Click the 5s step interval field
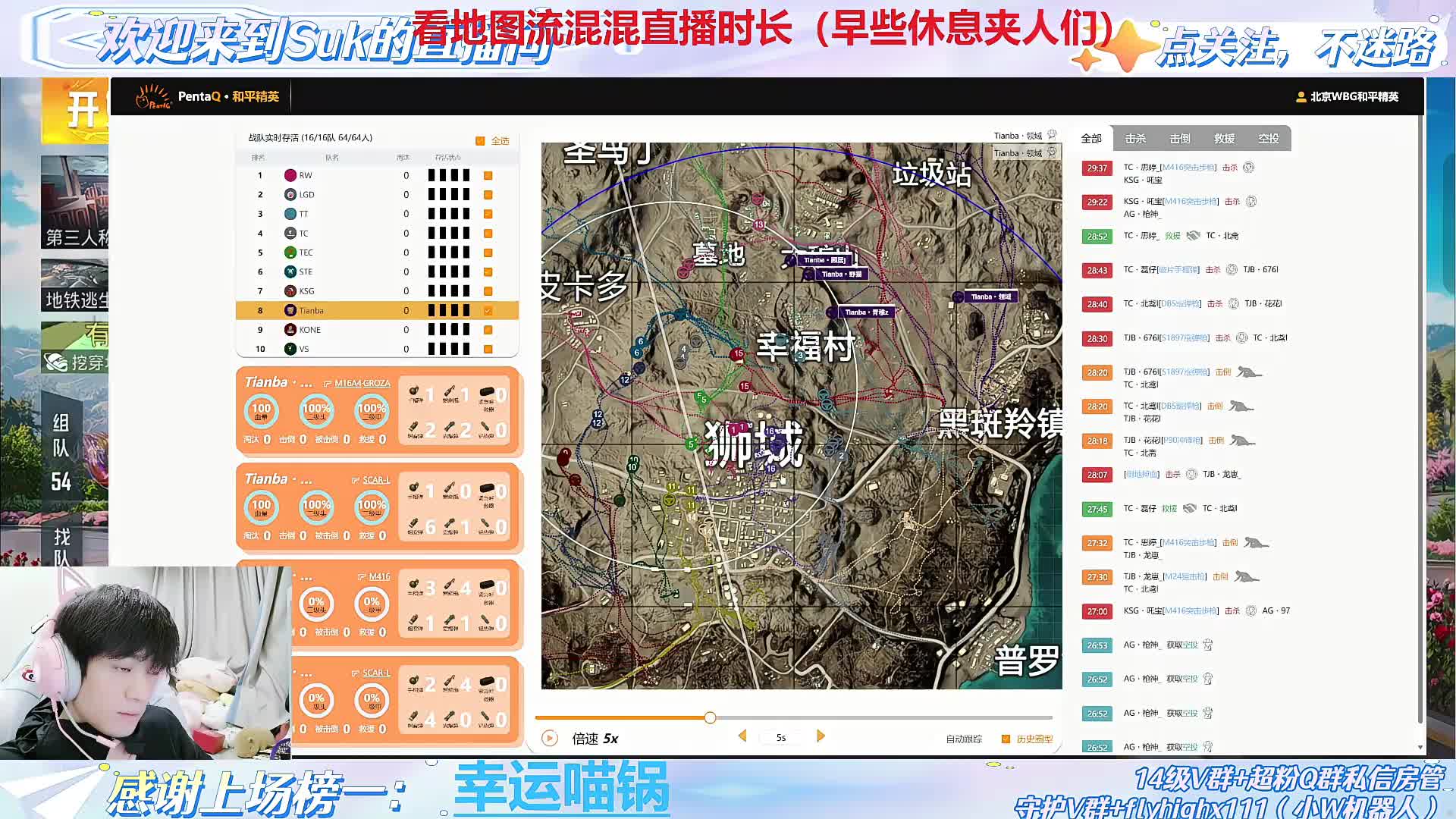Image resolution: width=1456 pixels, height=819 pixels. pyautogui.click(x=781, y=737)
